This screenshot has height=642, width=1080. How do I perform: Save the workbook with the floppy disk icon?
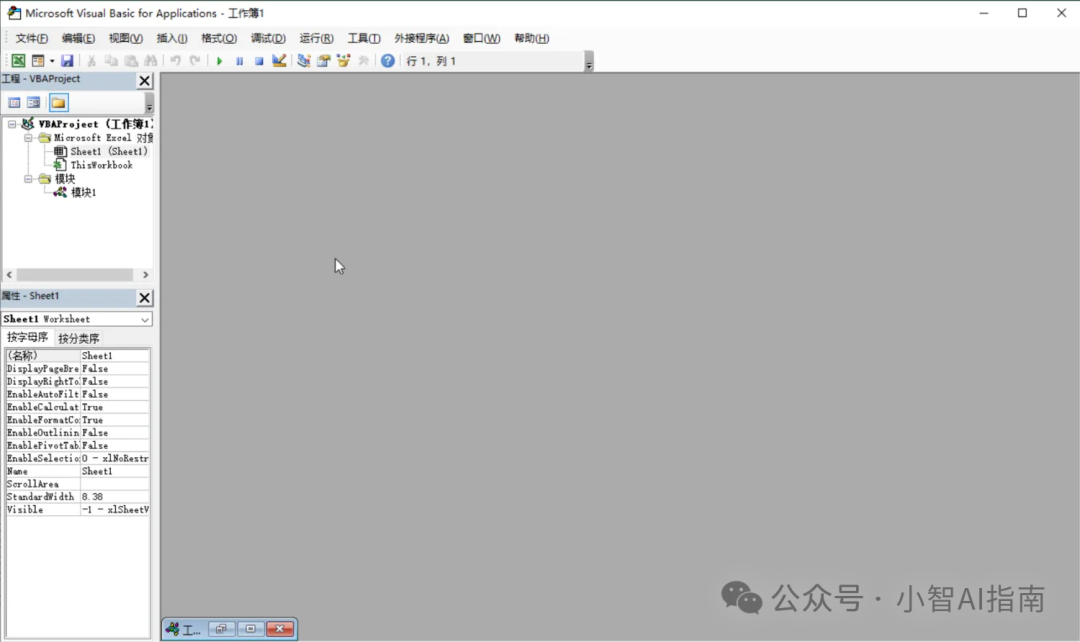67,61
